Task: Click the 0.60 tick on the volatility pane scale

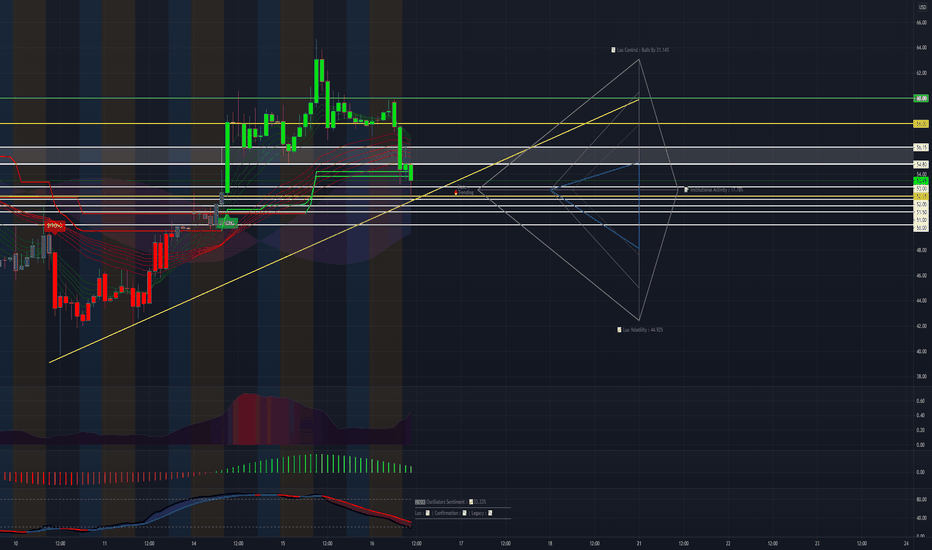Action: coord(920,401)
